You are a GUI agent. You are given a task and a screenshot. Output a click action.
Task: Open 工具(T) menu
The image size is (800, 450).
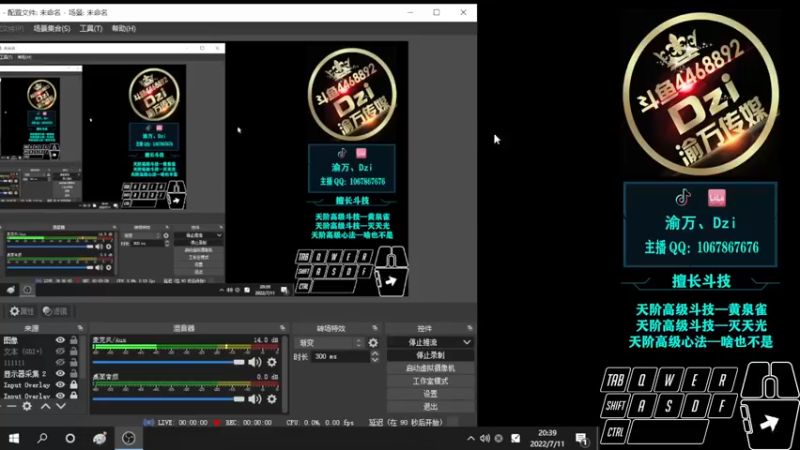click(91, 29)
